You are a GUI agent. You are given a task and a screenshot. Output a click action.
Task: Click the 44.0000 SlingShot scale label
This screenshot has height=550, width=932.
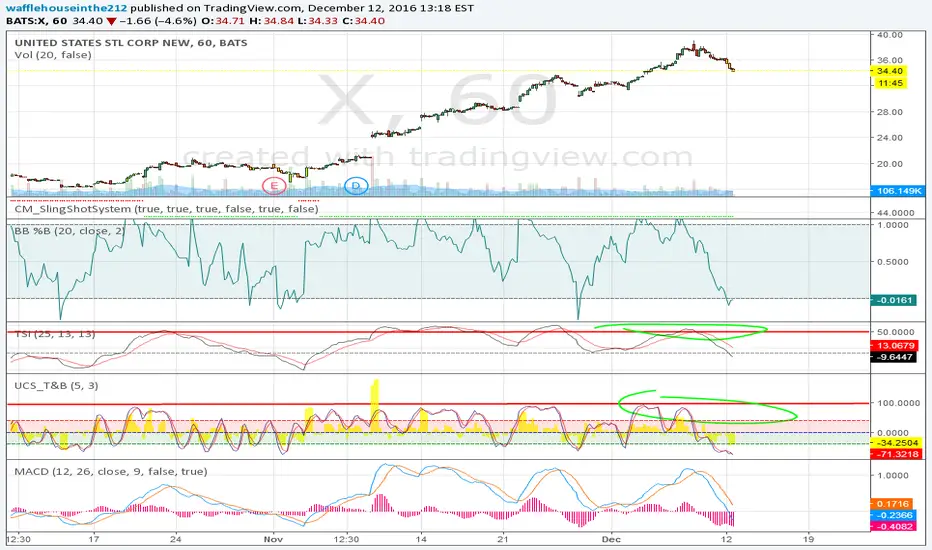(x=896, y=212)
